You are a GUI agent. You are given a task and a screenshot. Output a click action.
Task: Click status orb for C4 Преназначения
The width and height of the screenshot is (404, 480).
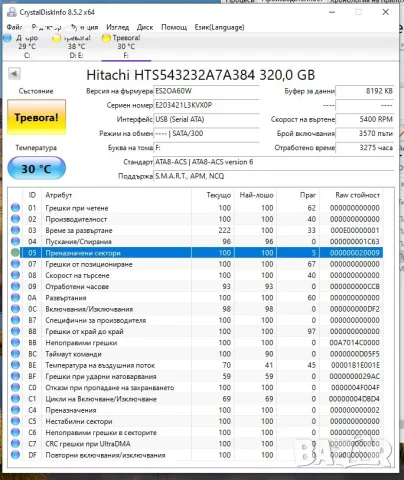coord(15,410)
